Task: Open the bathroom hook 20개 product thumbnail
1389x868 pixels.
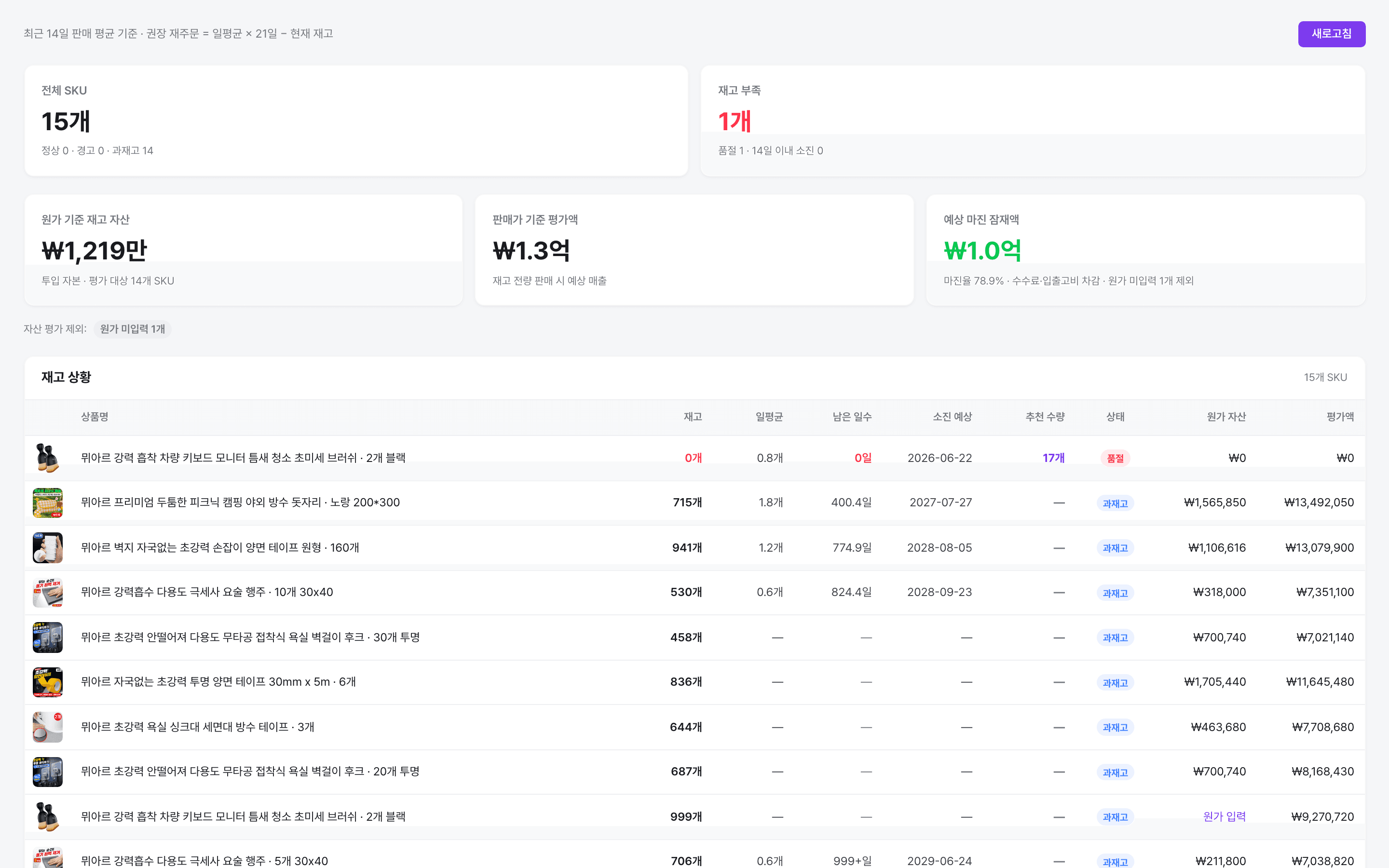Action: [48, 772]
